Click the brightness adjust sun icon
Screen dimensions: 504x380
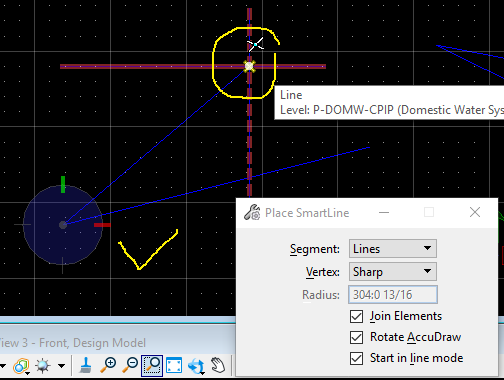43,366
